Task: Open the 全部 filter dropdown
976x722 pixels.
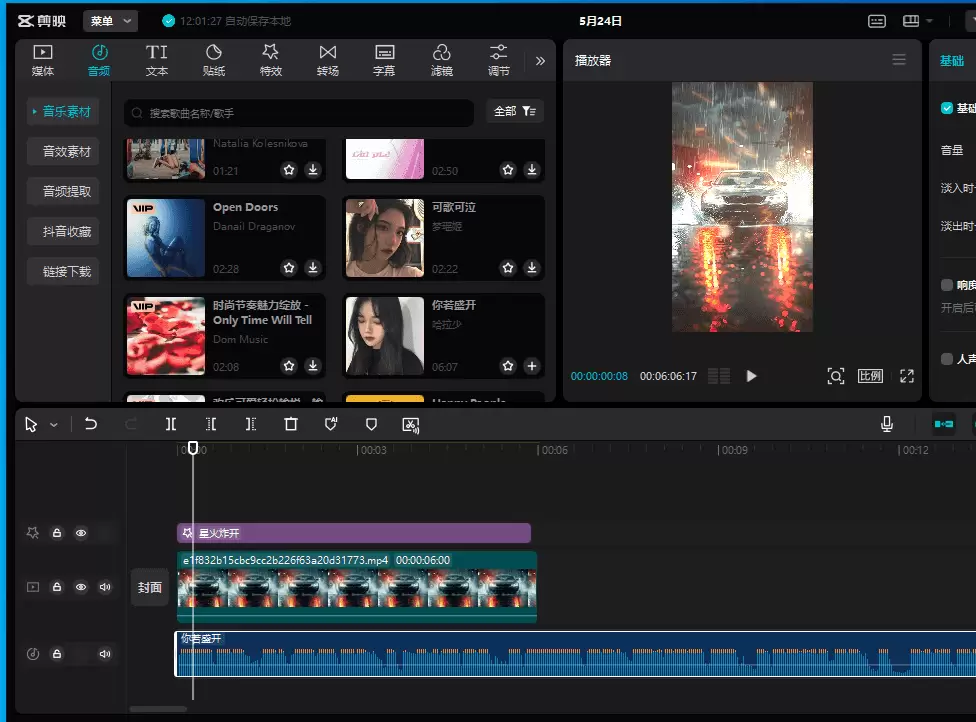Action: click(x=515, y=111)
